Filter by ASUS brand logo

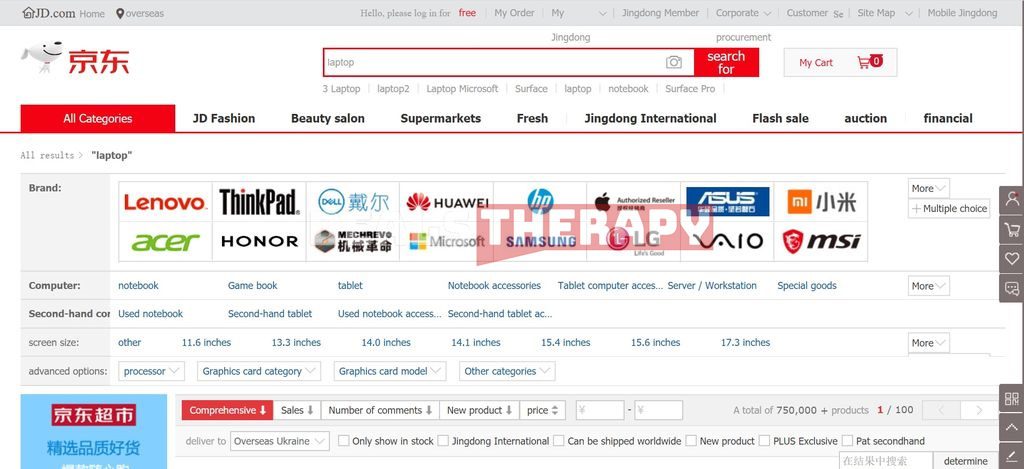tap(728, 202)
